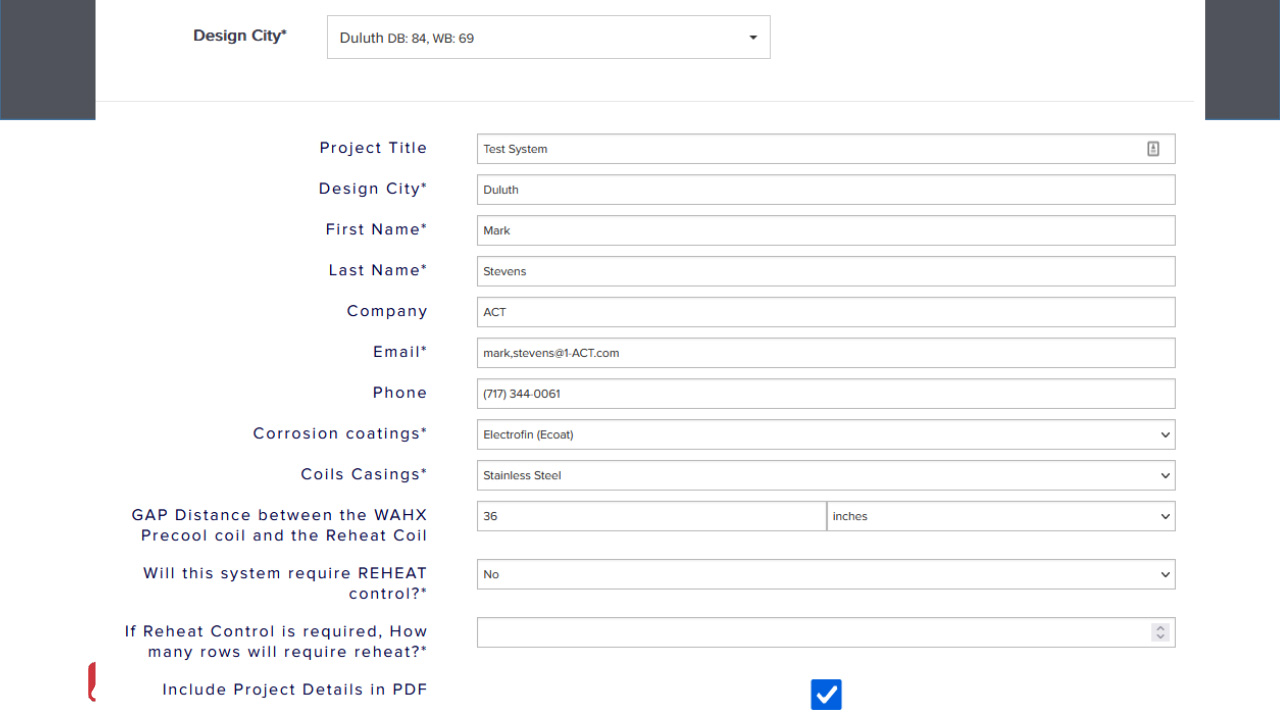Open the Coils Casings dropdown
1280x720 pixels.
coord(826,475)
